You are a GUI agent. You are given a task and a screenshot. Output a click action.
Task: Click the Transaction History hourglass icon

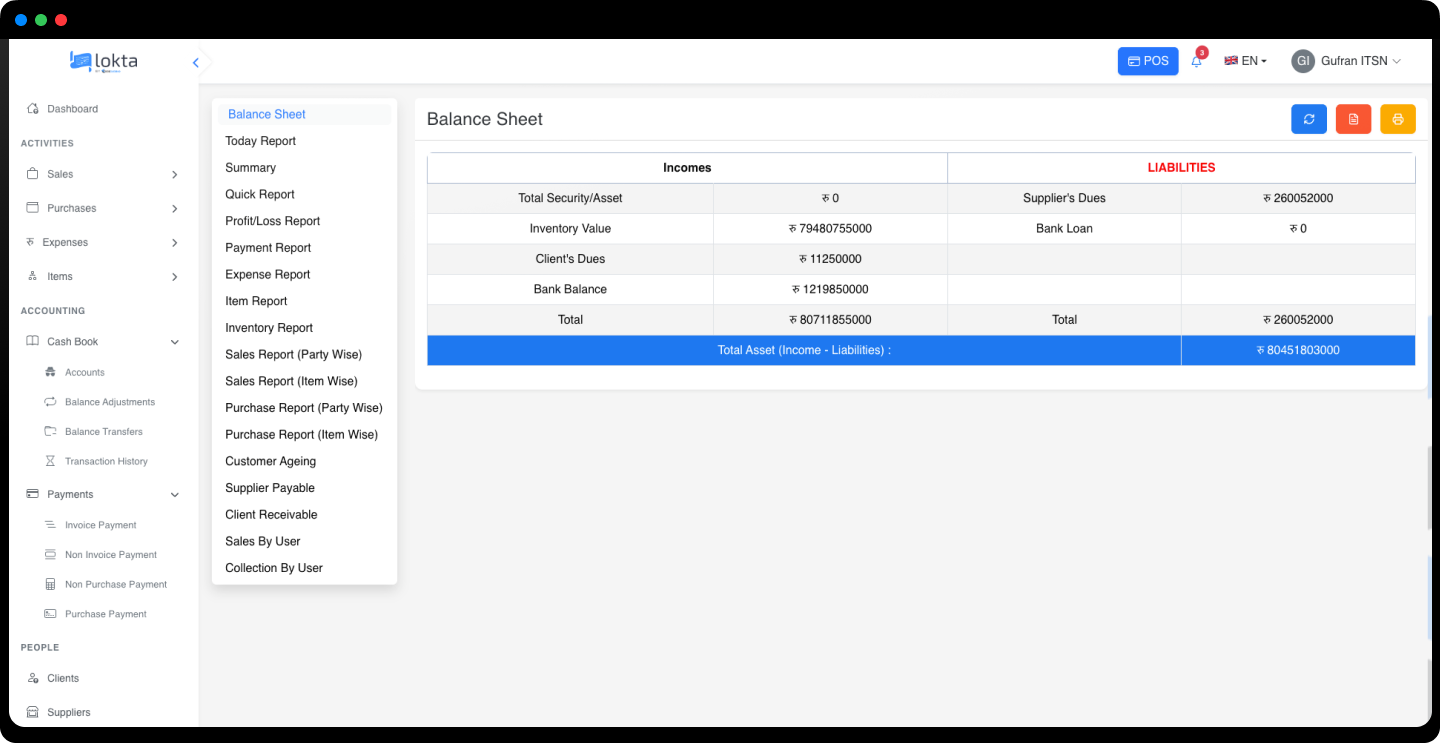pyautogui.click(x=51, y=461)
